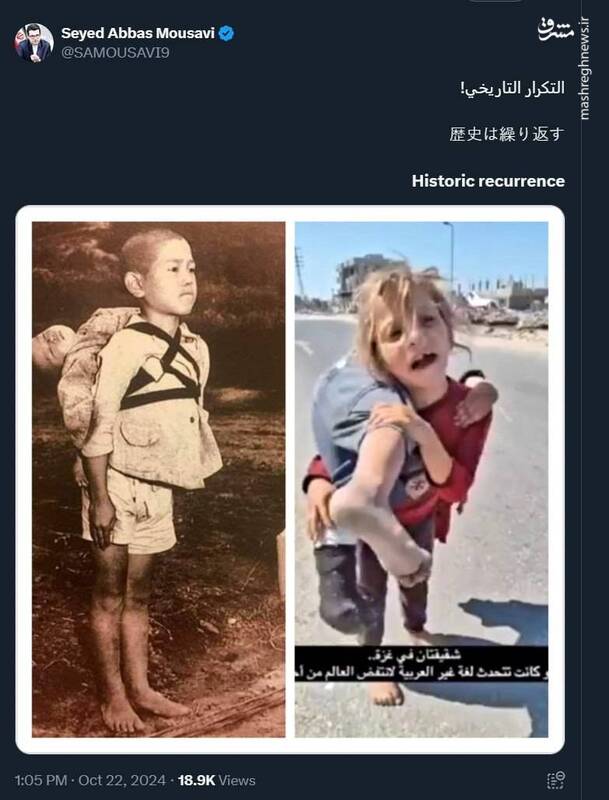Select the Japanese tweet text line
This screenshot has width=609, height=800.
(x=507, y=134)
